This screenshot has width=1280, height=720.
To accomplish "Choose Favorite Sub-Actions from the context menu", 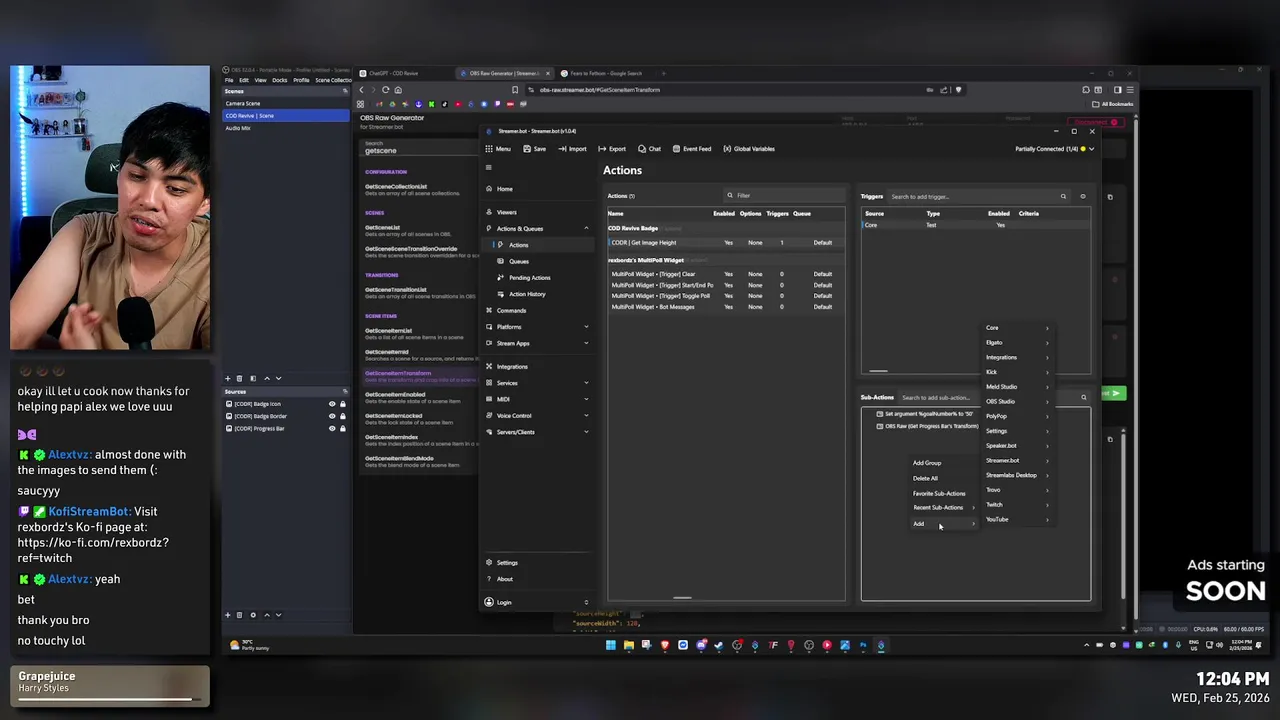I will (x=939, y=494).
